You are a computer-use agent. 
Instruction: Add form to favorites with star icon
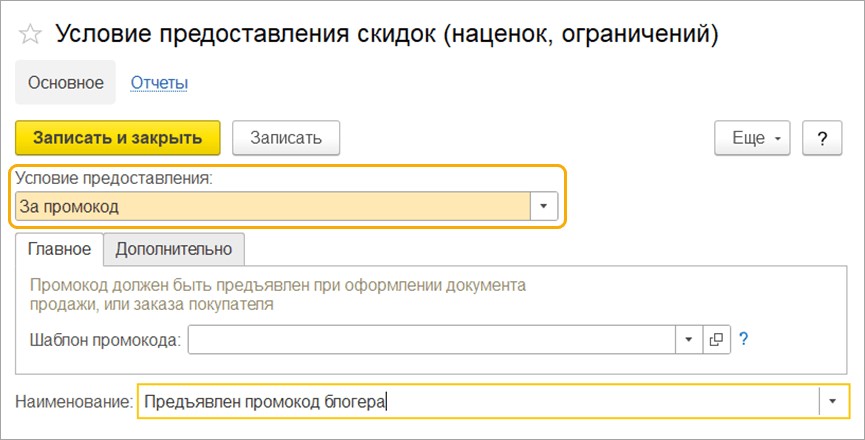pyautogui.click(x=31, y=34)
